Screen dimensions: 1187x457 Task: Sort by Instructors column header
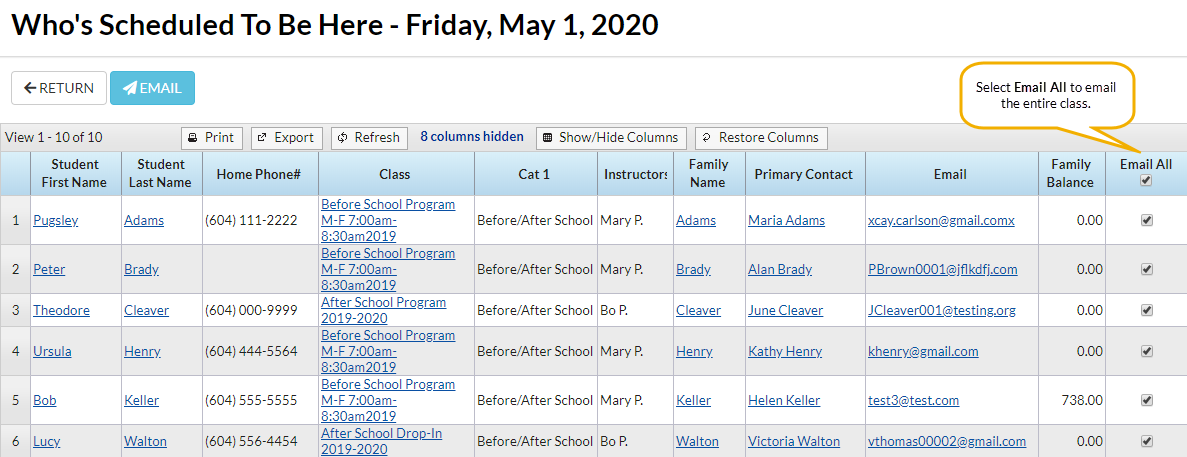coord(635,174)
